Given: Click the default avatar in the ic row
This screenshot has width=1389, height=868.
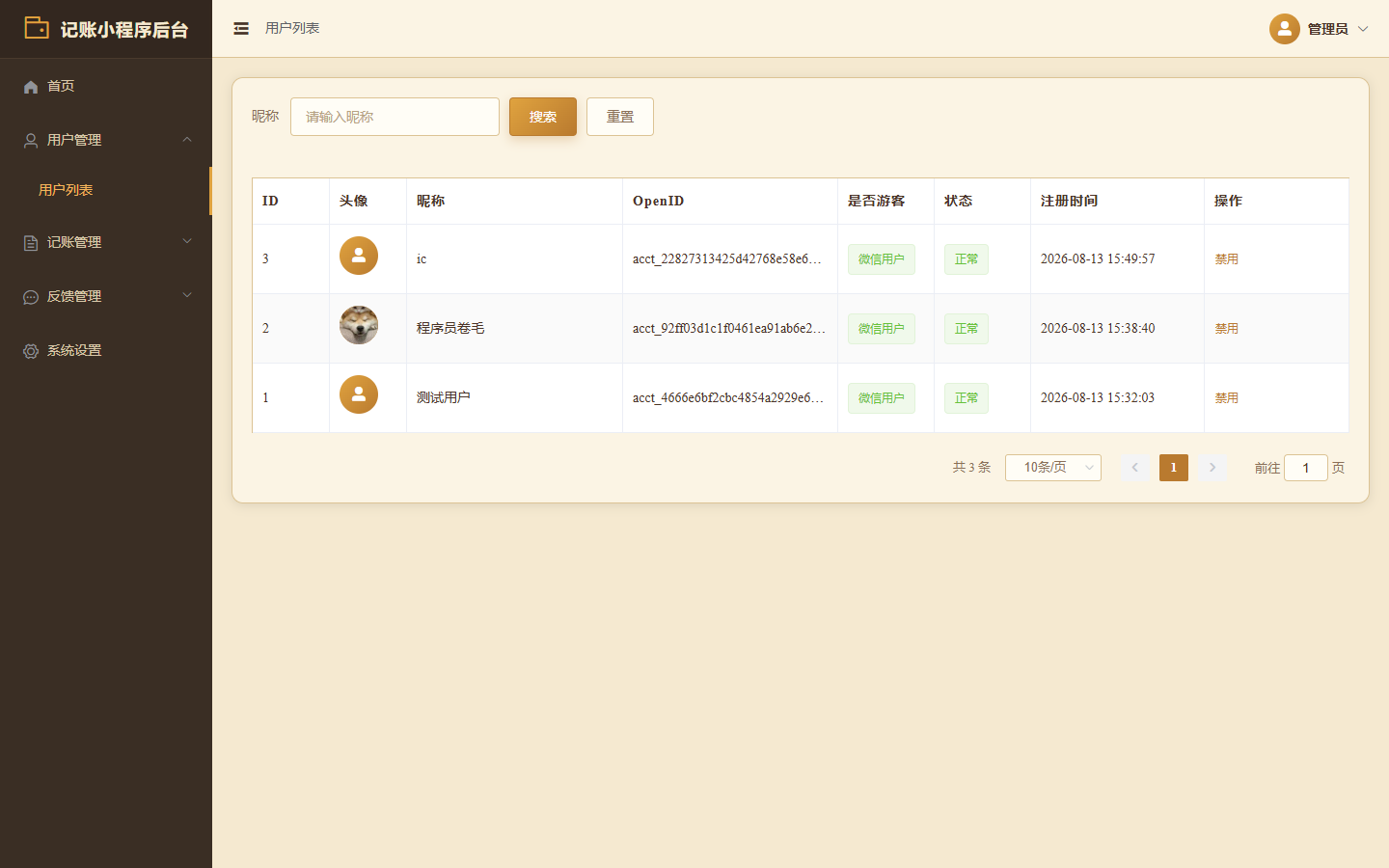Looking at the screenshot, I should [359, 256].
